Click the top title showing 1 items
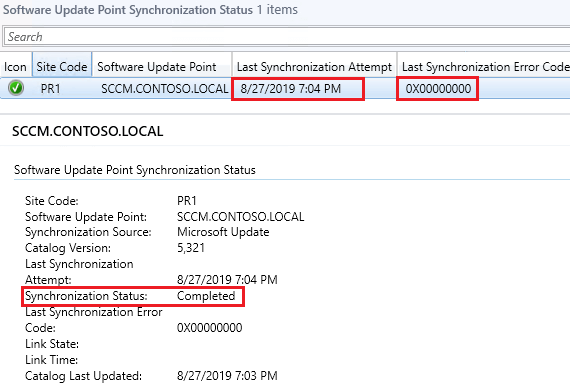The height and width of the screenshot is (389, 570). (150, 10)
